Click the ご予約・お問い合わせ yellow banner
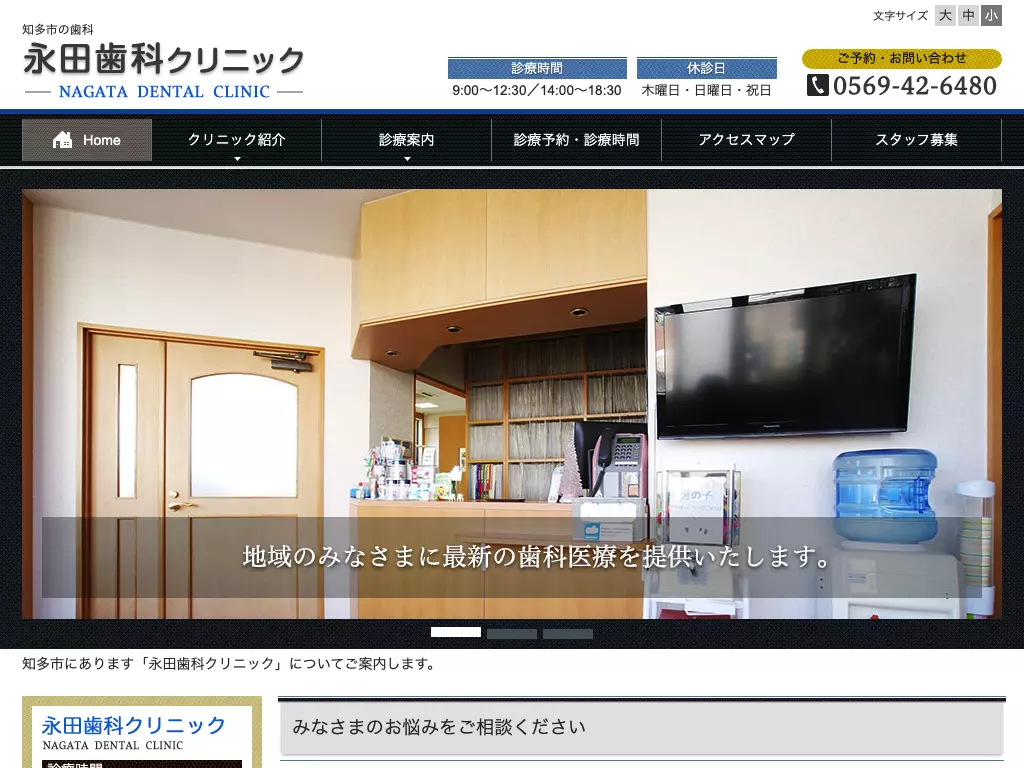The image size is (1024, 768). pyautogui.click(x=902, y=58)
